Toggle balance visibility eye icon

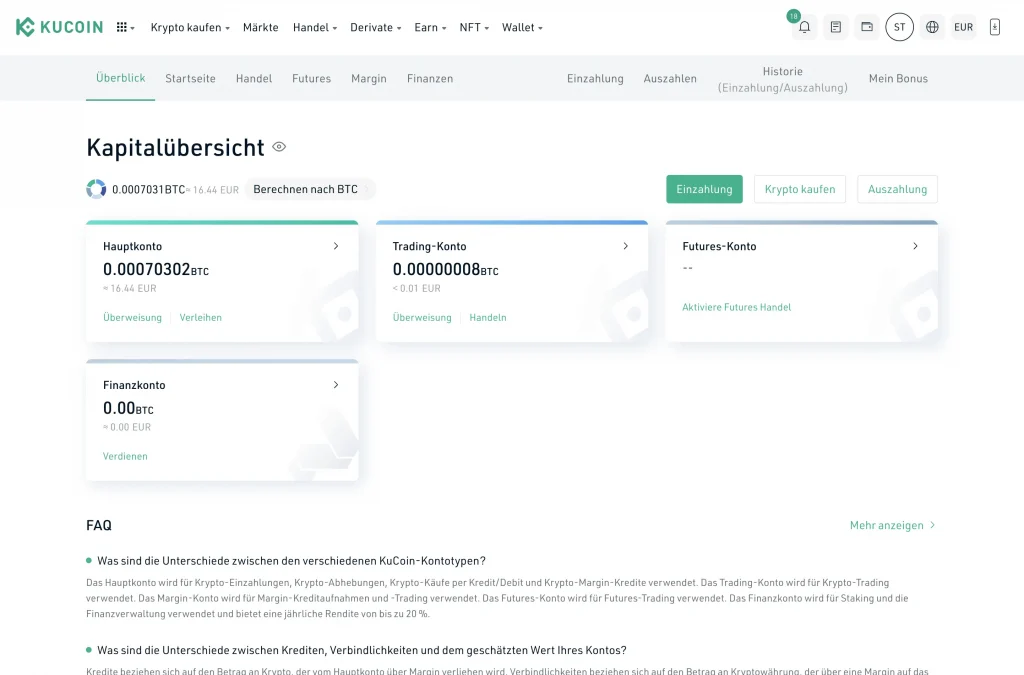coord(279,147)
